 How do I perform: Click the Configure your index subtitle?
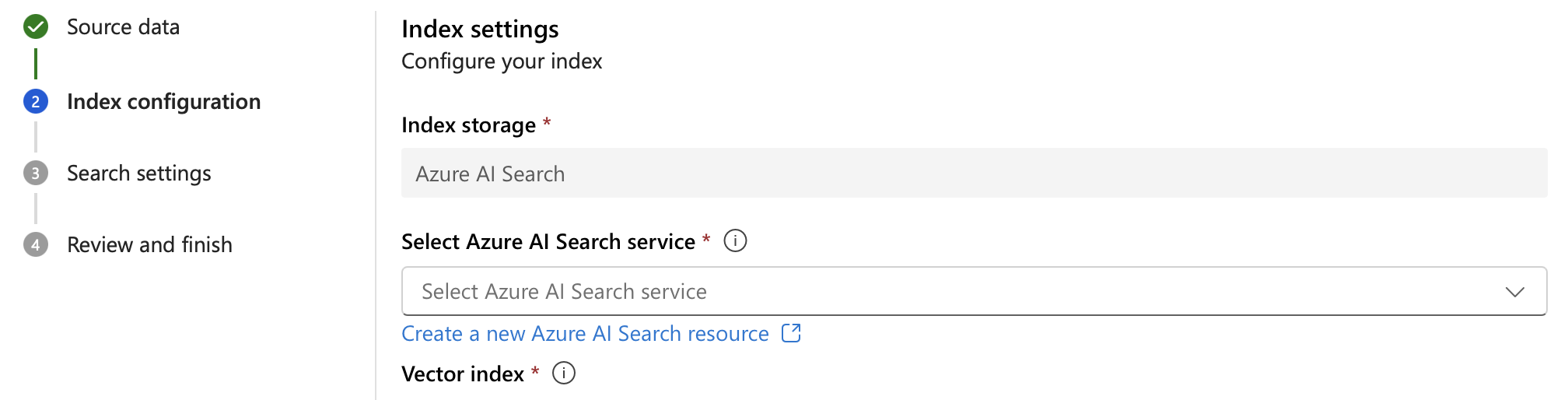click(x=502, y=61)
